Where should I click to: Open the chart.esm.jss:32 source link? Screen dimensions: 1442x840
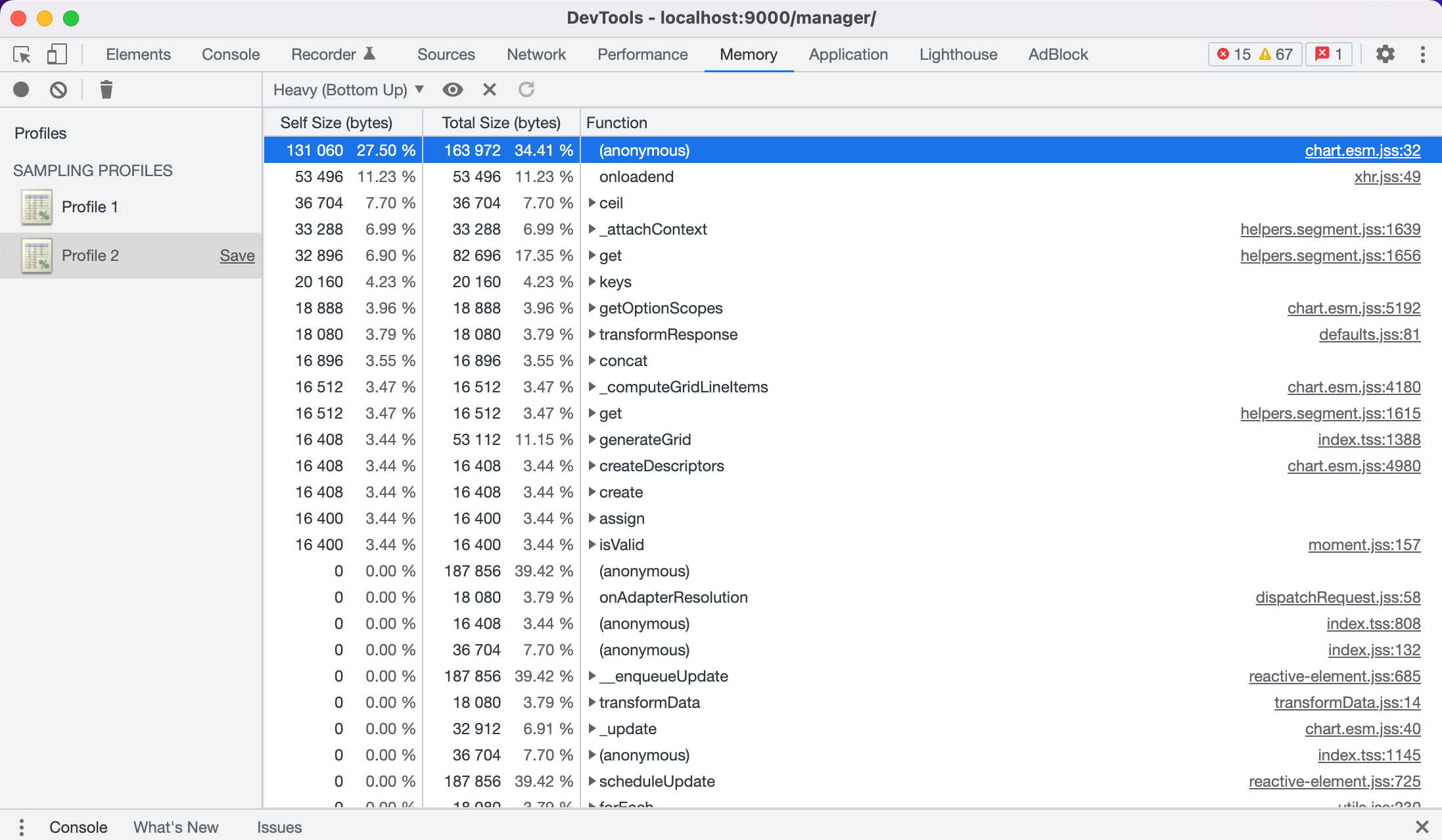click(x=1362, y=150)
